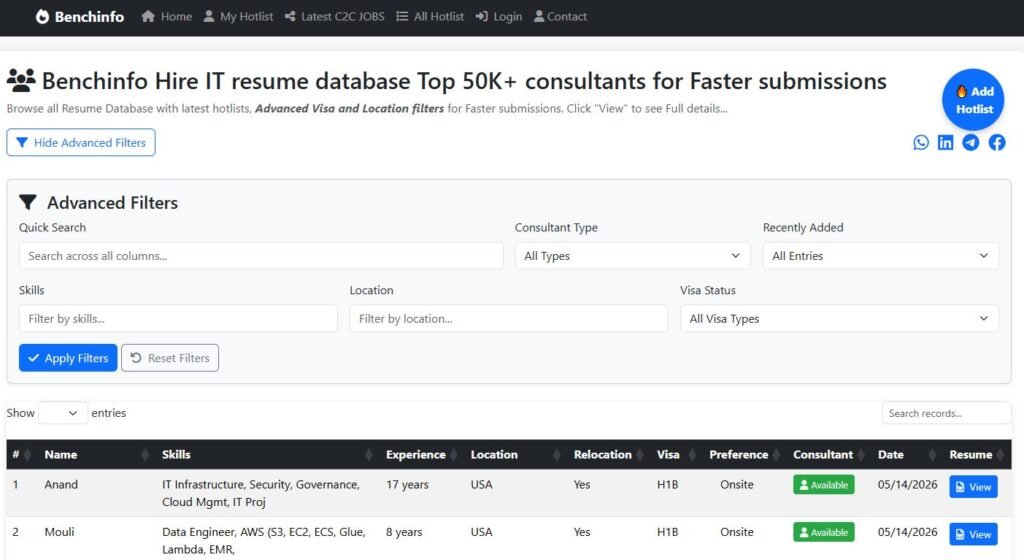Viewport: 1024px width, 560px height.
Task: Open the Contact page
Action: click(560, 16)
